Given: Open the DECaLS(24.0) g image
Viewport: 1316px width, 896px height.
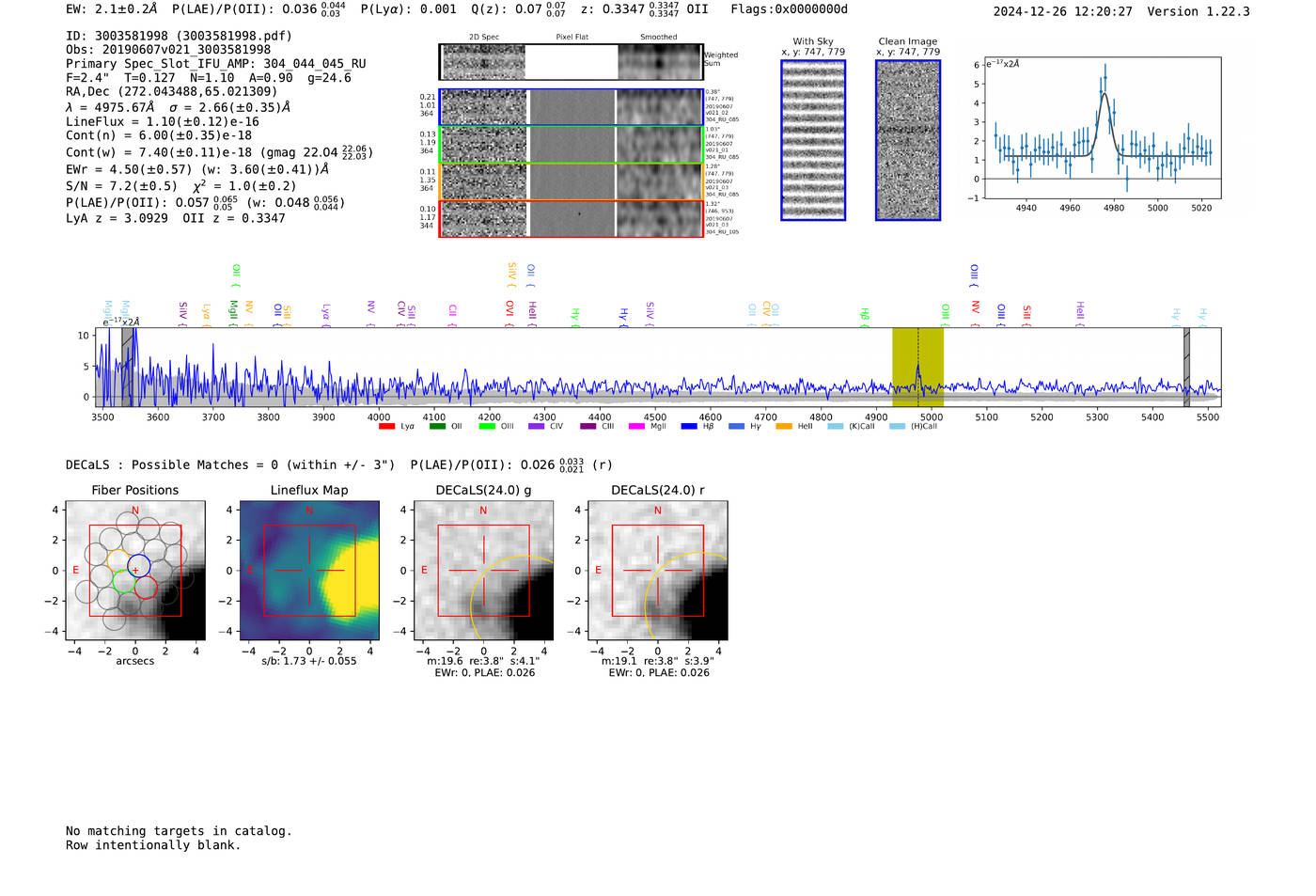Looking at the screenshot, I should (x=484, y=571).
